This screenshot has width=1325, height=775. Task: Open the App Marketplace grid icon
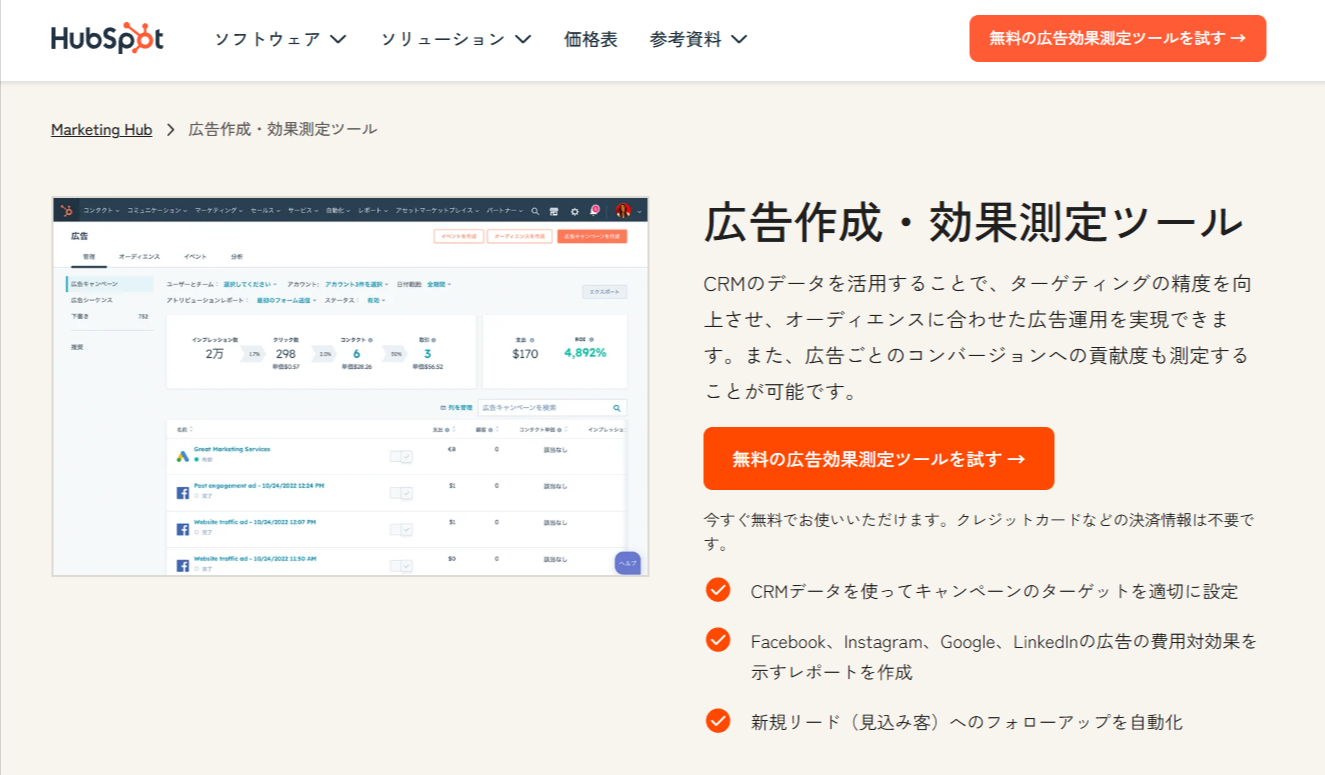pos(554,211)
